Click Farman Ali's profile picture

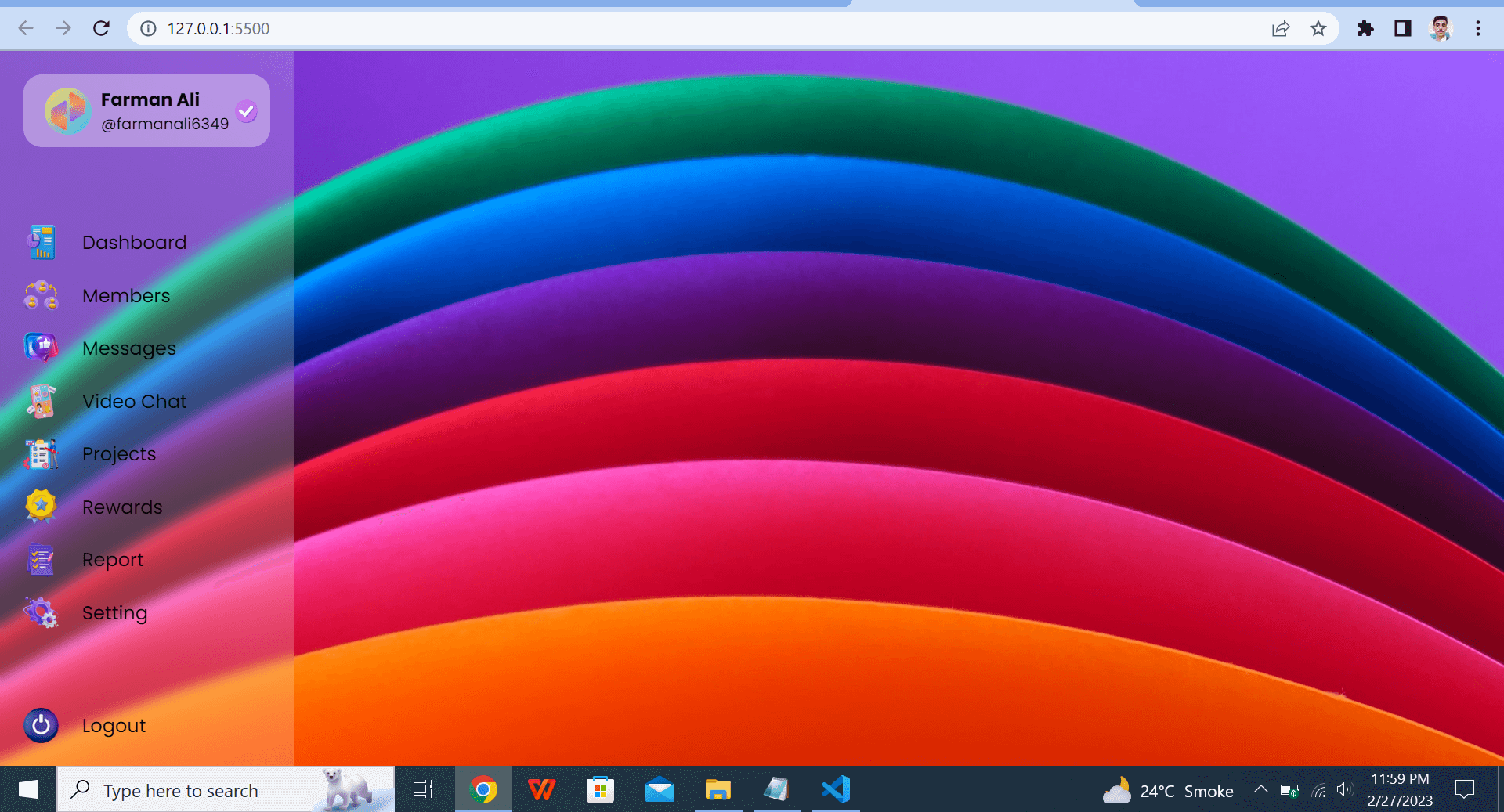click(68, 110)
